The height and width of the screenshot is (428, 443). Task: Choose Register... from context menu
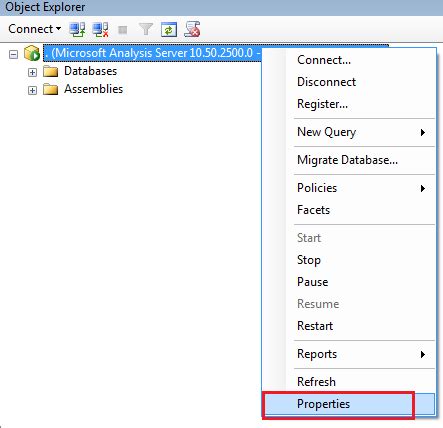[349, 104]
